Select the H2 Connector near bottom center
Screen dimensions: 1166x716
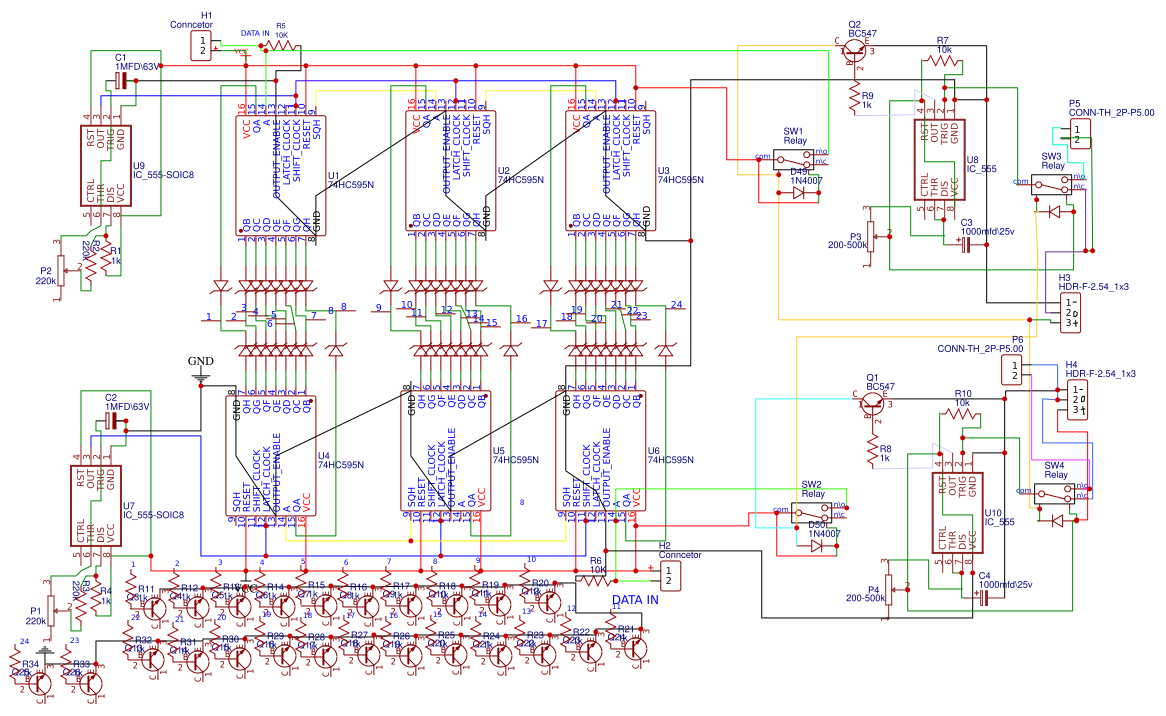click(x=671, y=574)
